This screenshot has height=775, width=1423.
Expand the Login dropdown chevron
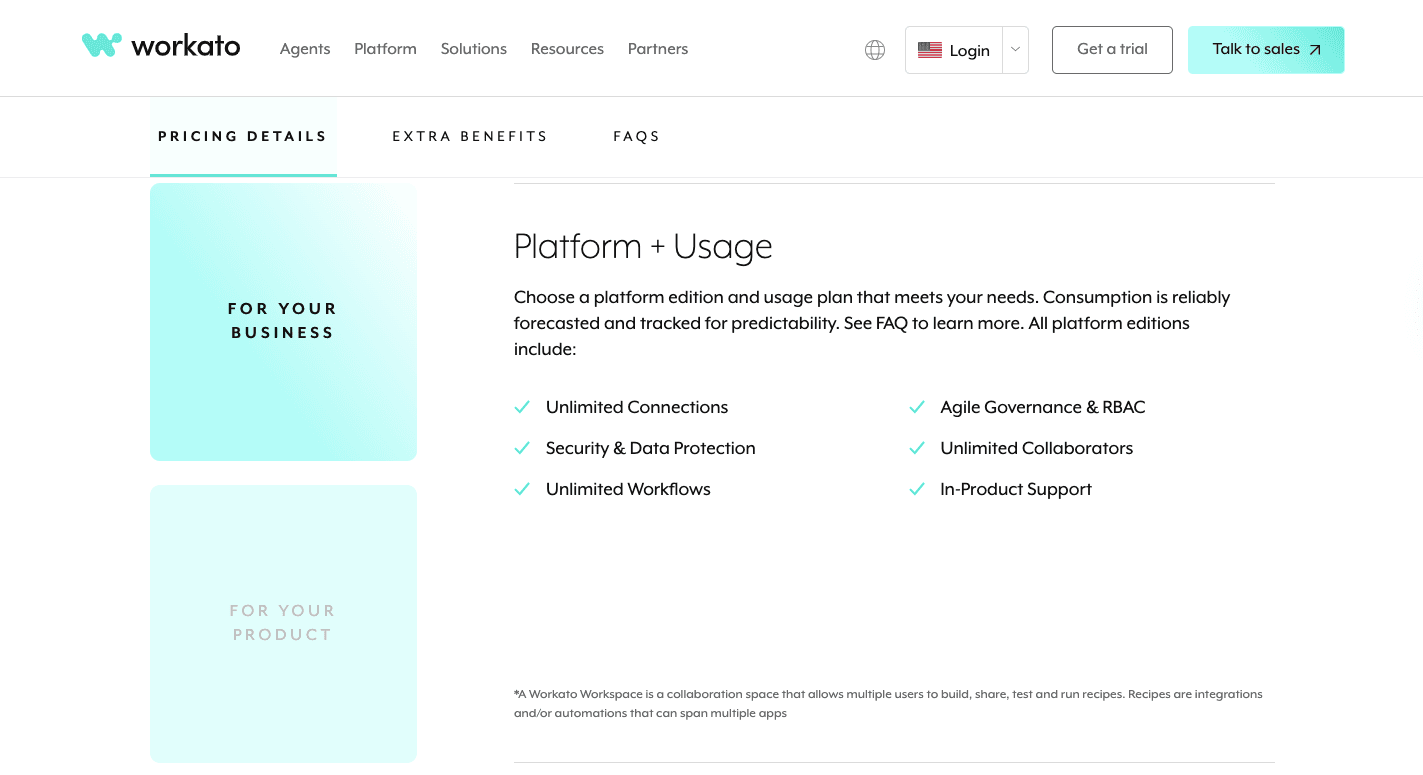[x=1015, y=50]
